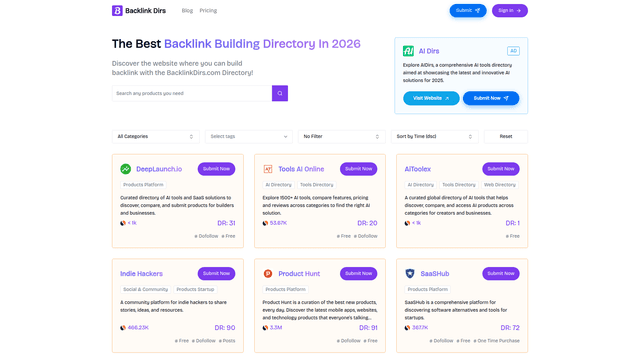Click Submit Now on Indie Hackers card
Viewport: 640px width, 360px height.
(216, 273)
